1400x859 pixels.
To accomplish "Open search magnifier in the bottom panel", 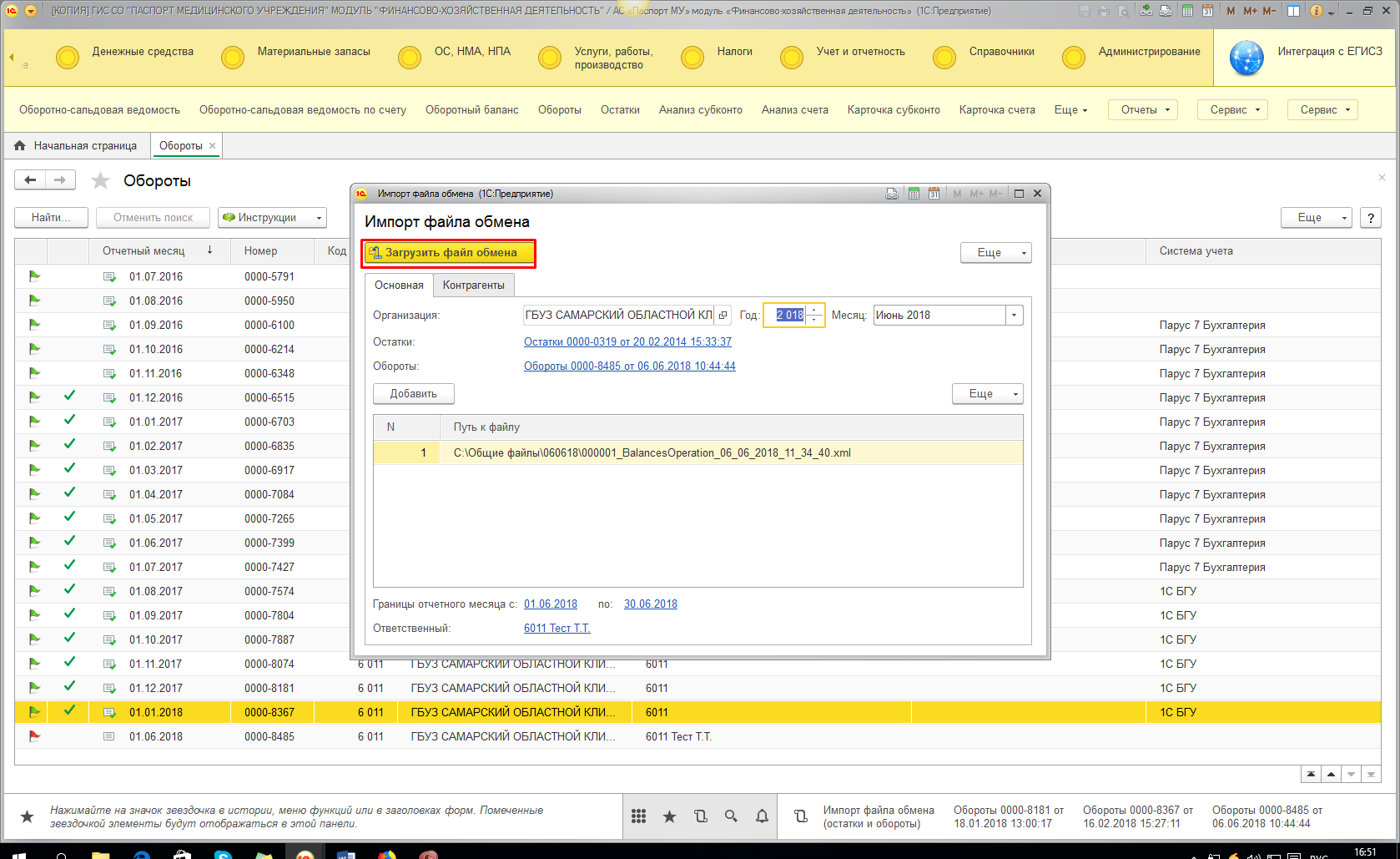I will pyautogui.click(x=731, y=816).
